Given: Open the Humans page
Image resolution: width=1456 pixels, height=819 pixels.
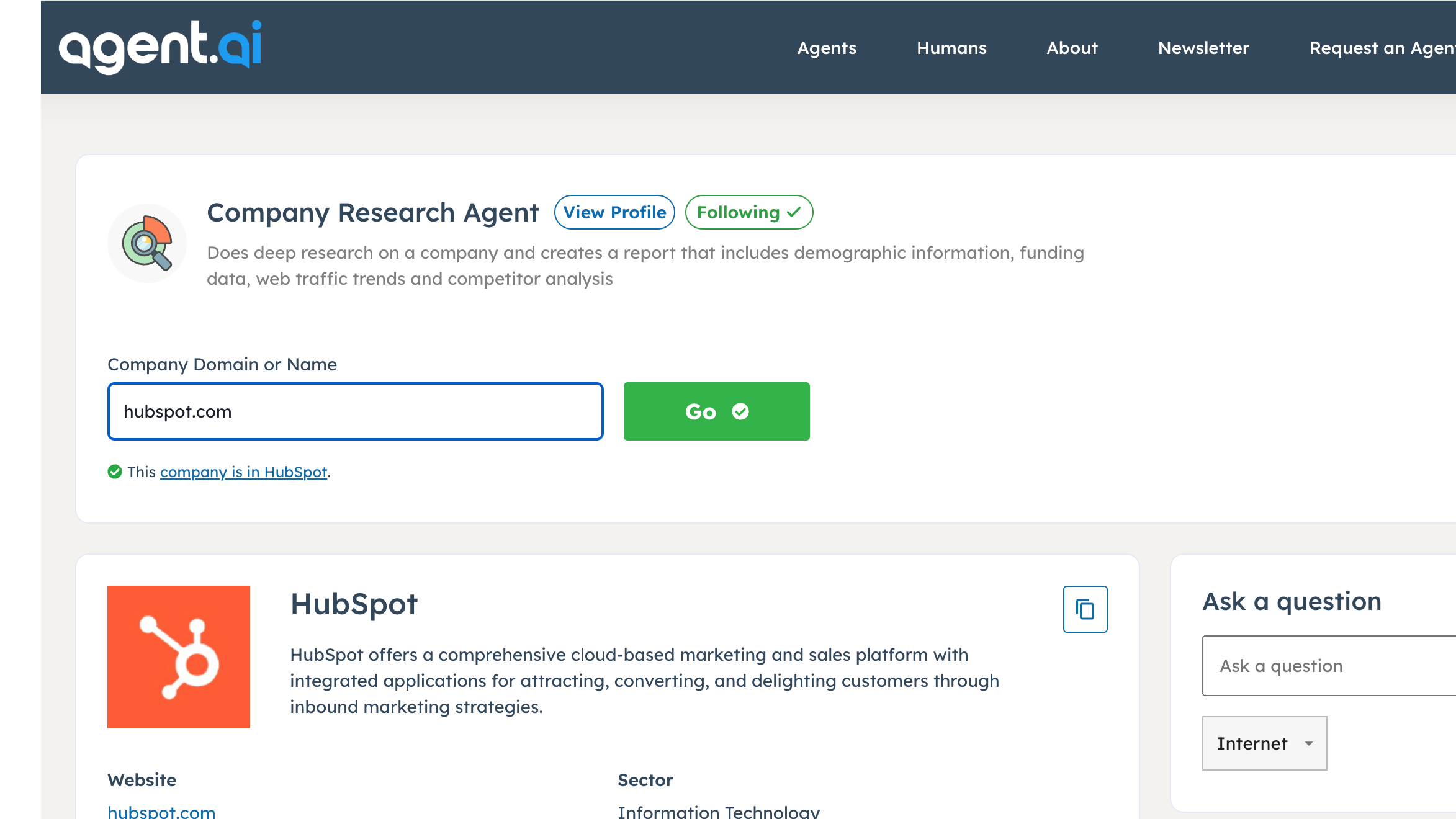Looking at the screenshot, I should [x=951, y=48].
